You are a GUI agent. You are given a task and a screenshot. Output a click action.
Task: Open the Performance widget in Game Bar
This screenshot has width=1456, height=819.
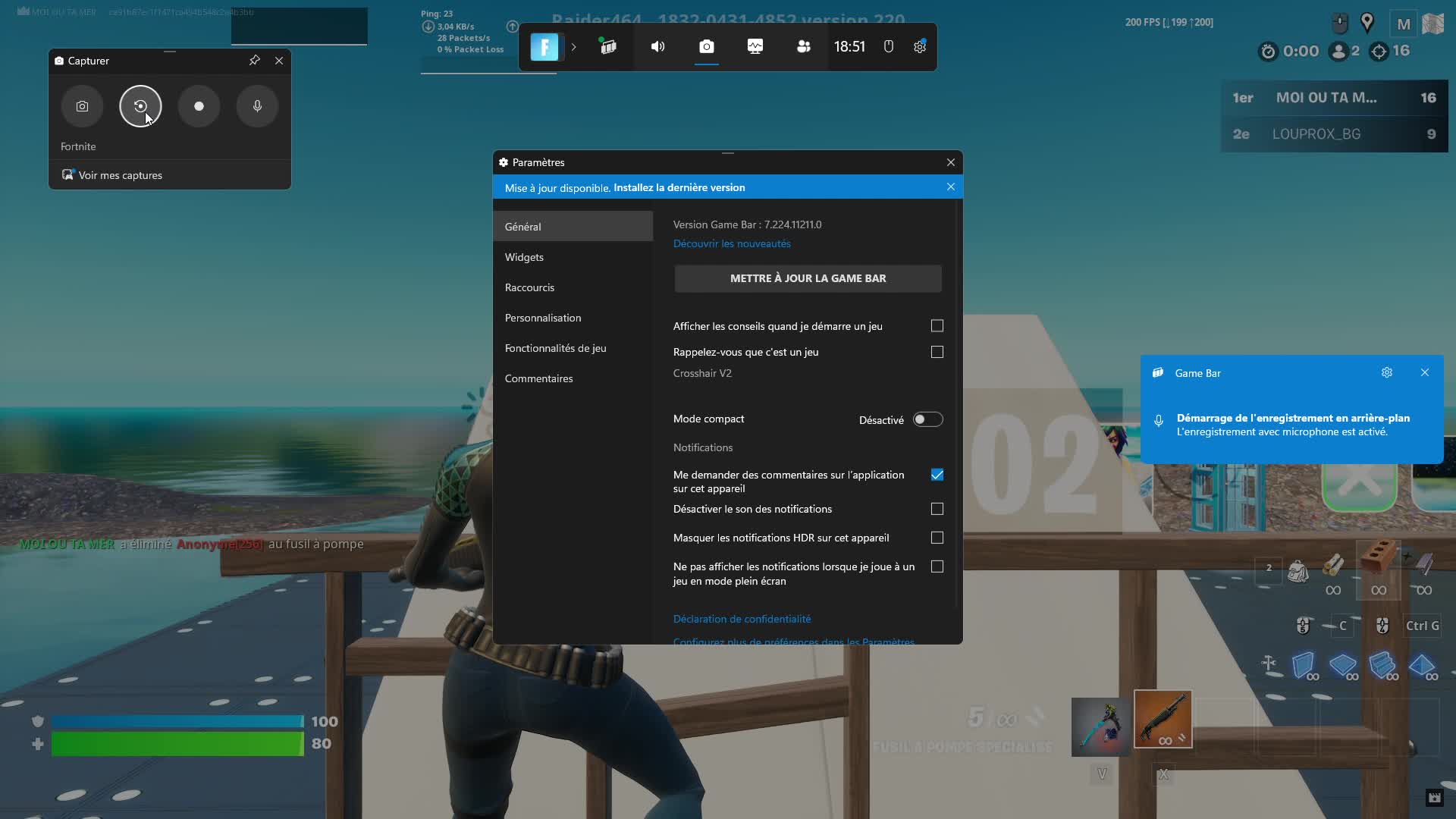coord(755,47)
